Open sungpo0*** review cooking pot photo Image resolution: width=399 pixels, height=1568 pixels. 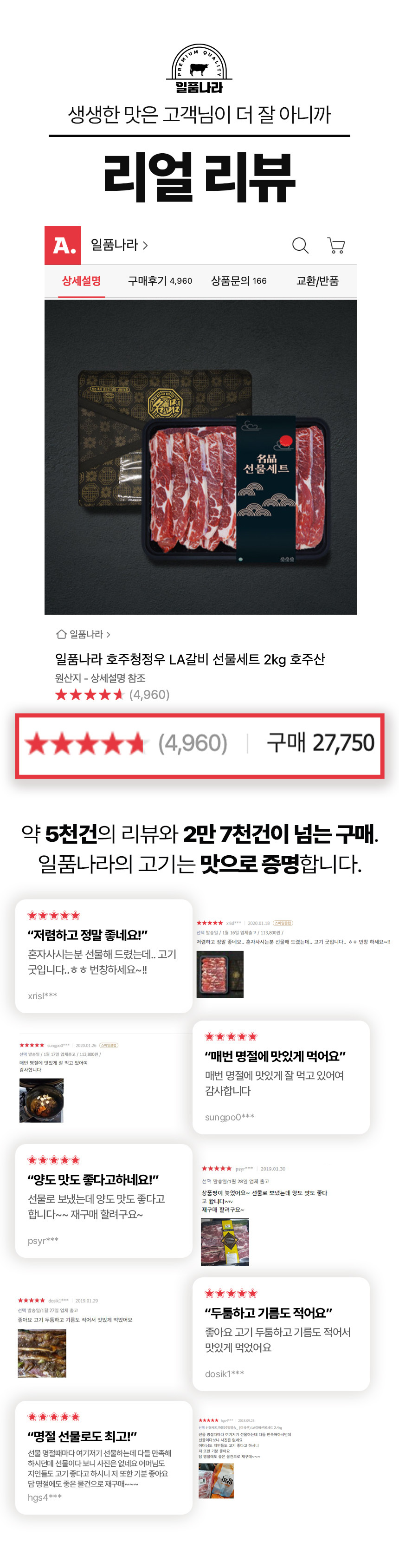click(41, 1100)
